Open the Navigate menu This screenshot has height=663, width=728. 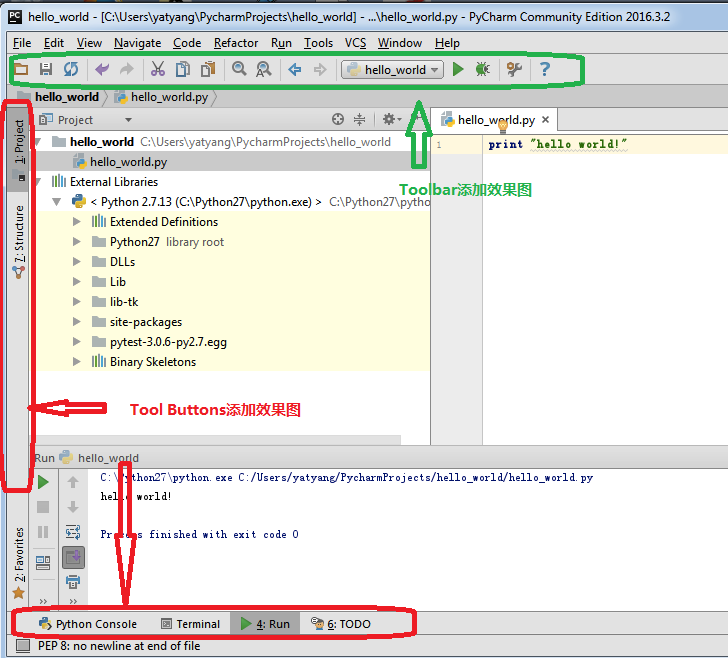click(137, 43)
